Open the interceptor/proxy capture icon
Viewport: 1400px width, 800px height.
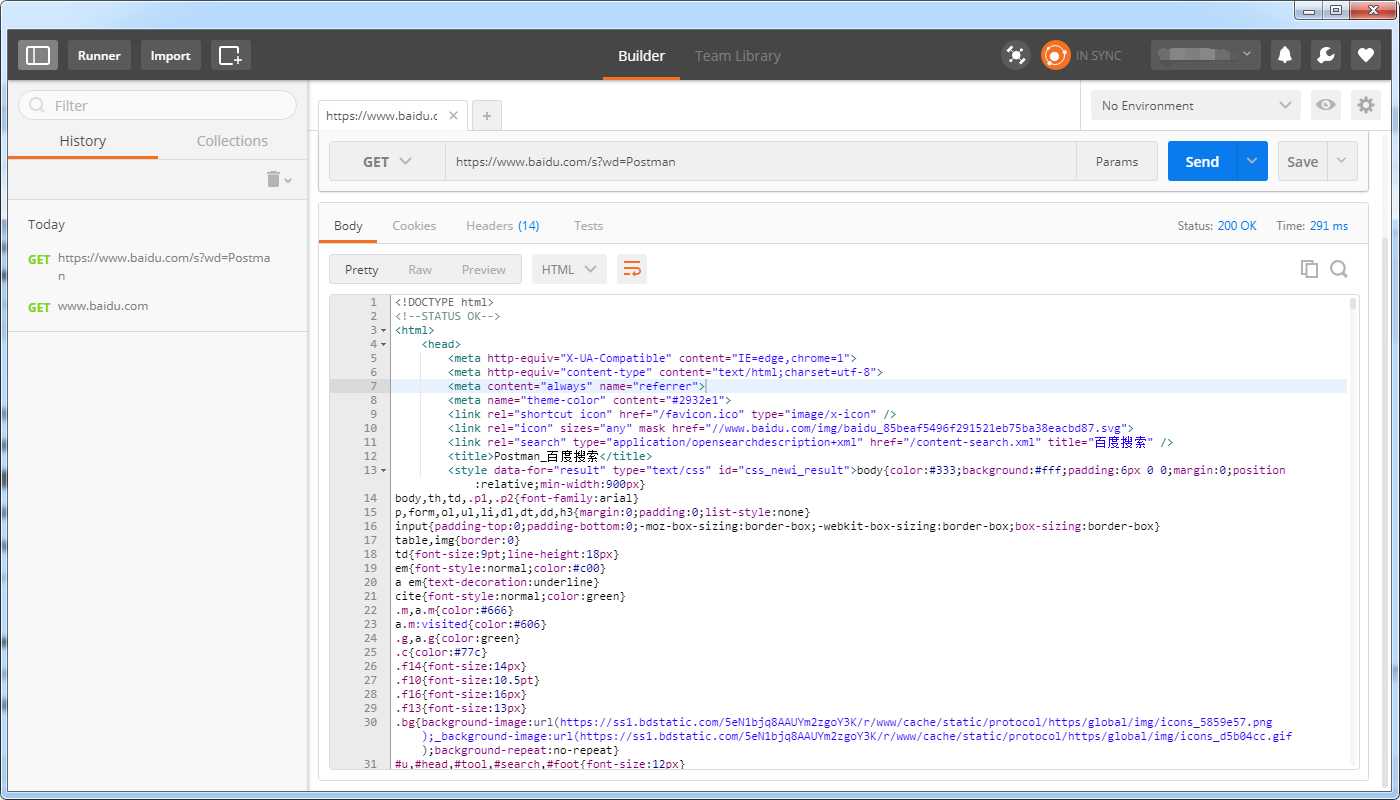[1016, 55]
